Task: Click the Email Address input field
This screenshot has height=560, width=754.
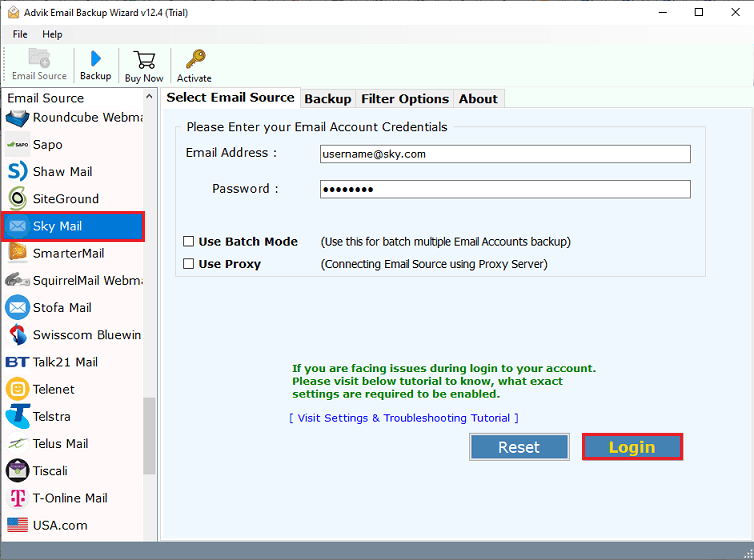Action: [x=505, y=154]
